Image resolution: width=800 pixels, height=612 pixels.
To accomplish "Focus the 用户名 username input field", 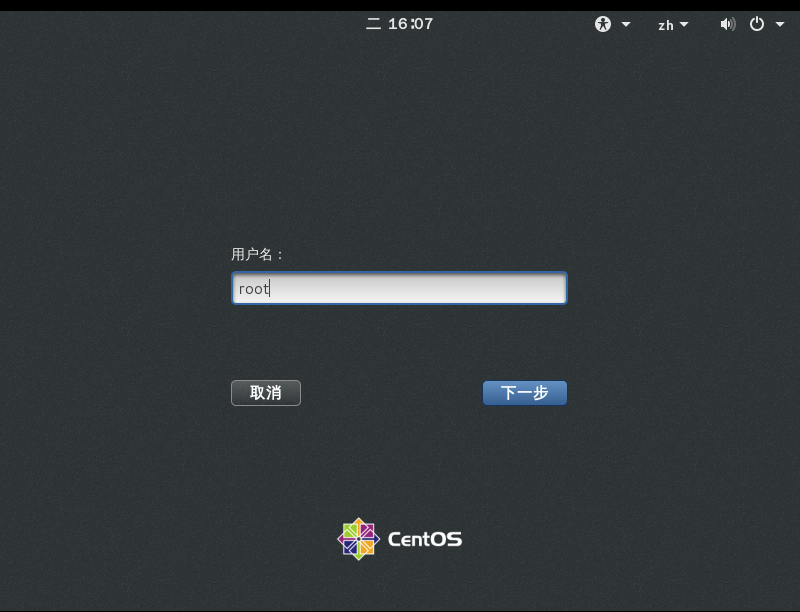I will (x=399, y=288).
